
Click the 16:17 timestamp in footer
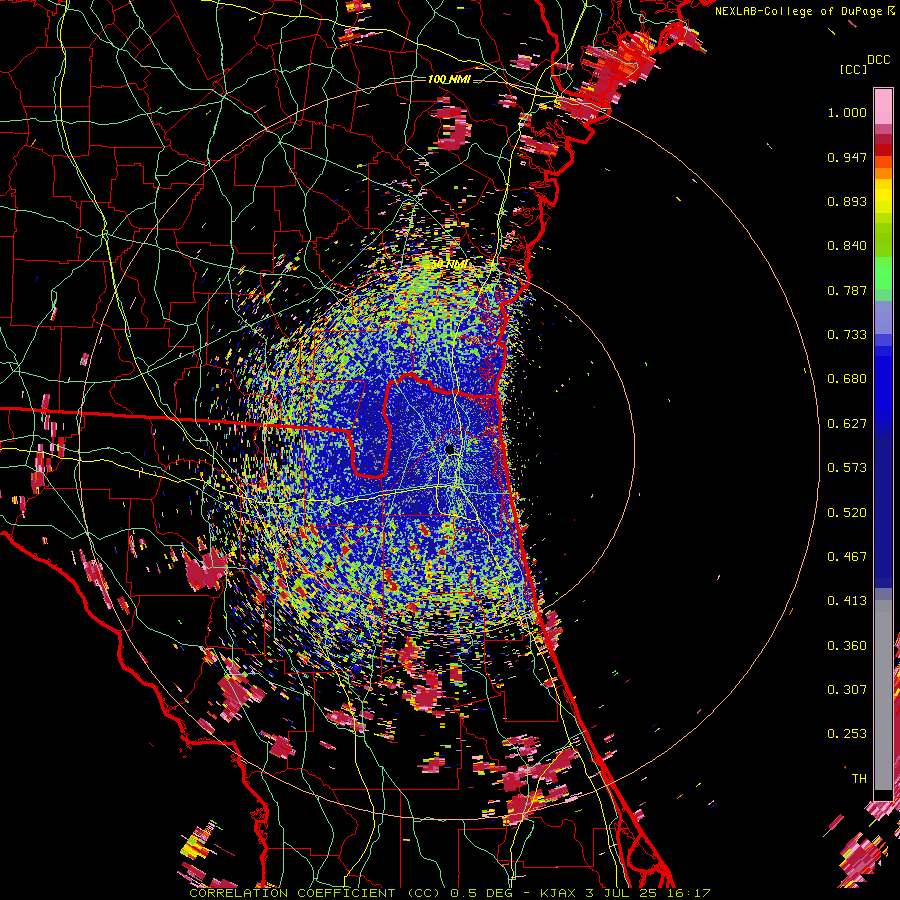(x=690, y=893)
